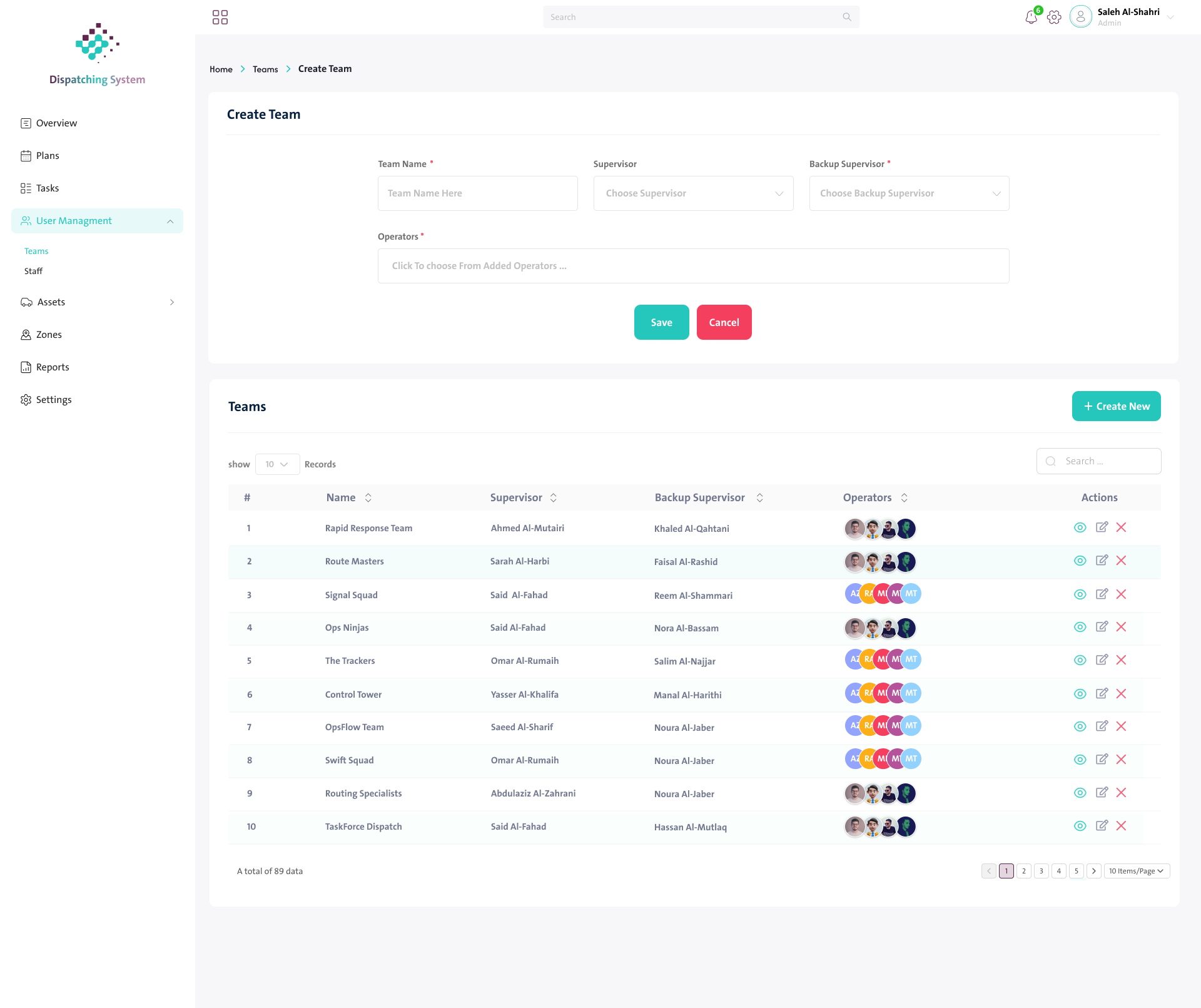Screen dimensions: 1201x1008
Task: View details of Ops Ninjas team
Action: 1080,627
